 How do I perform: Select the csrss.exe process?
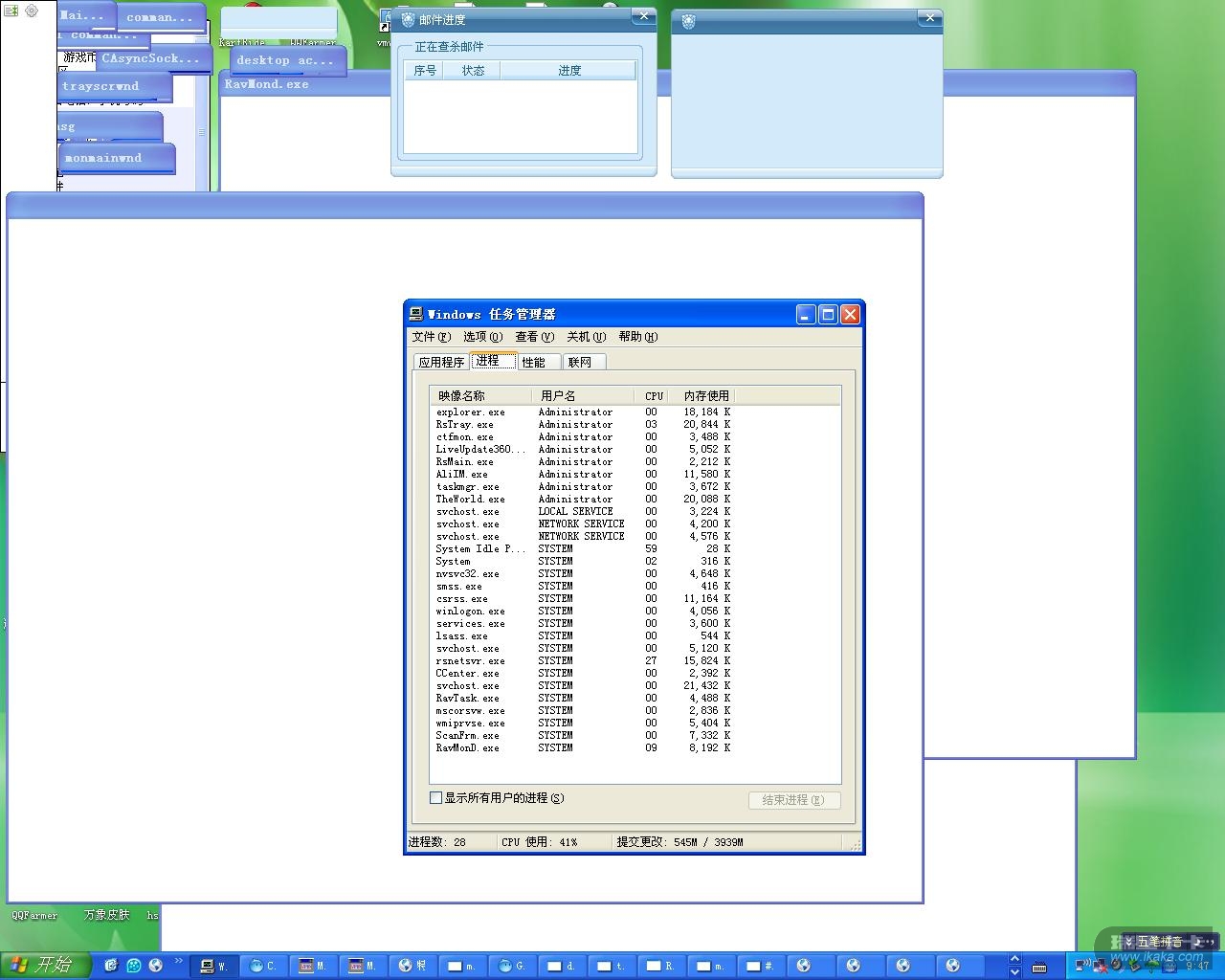[x=584, y=599]
